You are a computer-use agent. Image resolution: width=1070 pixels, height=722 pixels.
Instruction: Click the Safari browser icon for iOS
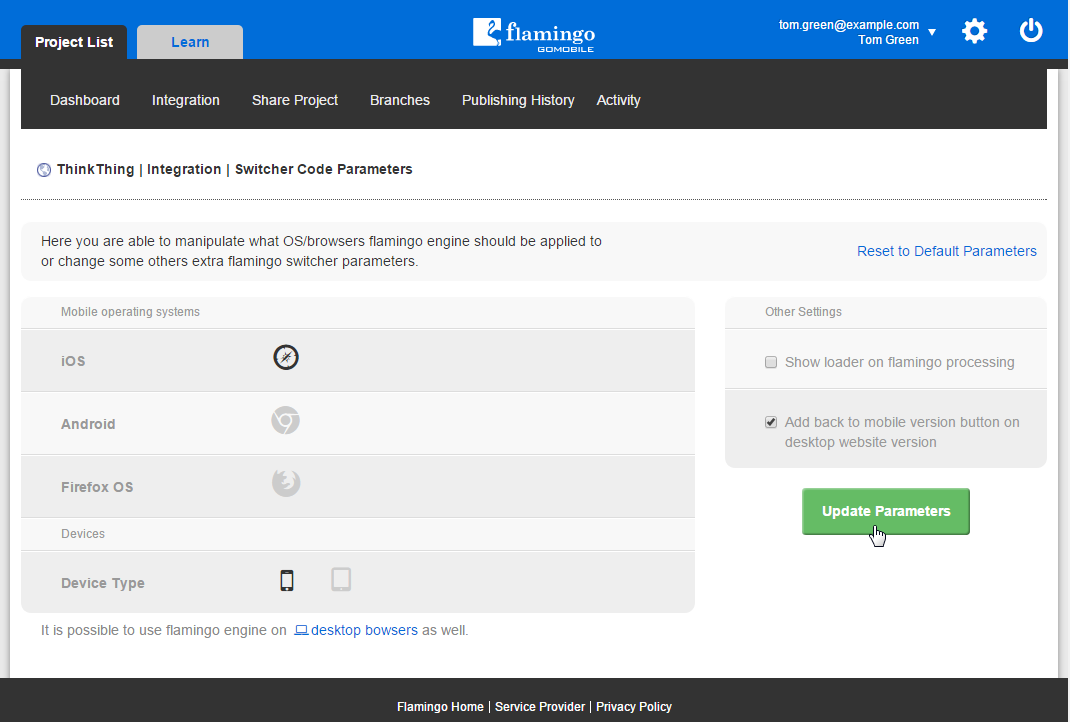286,358
